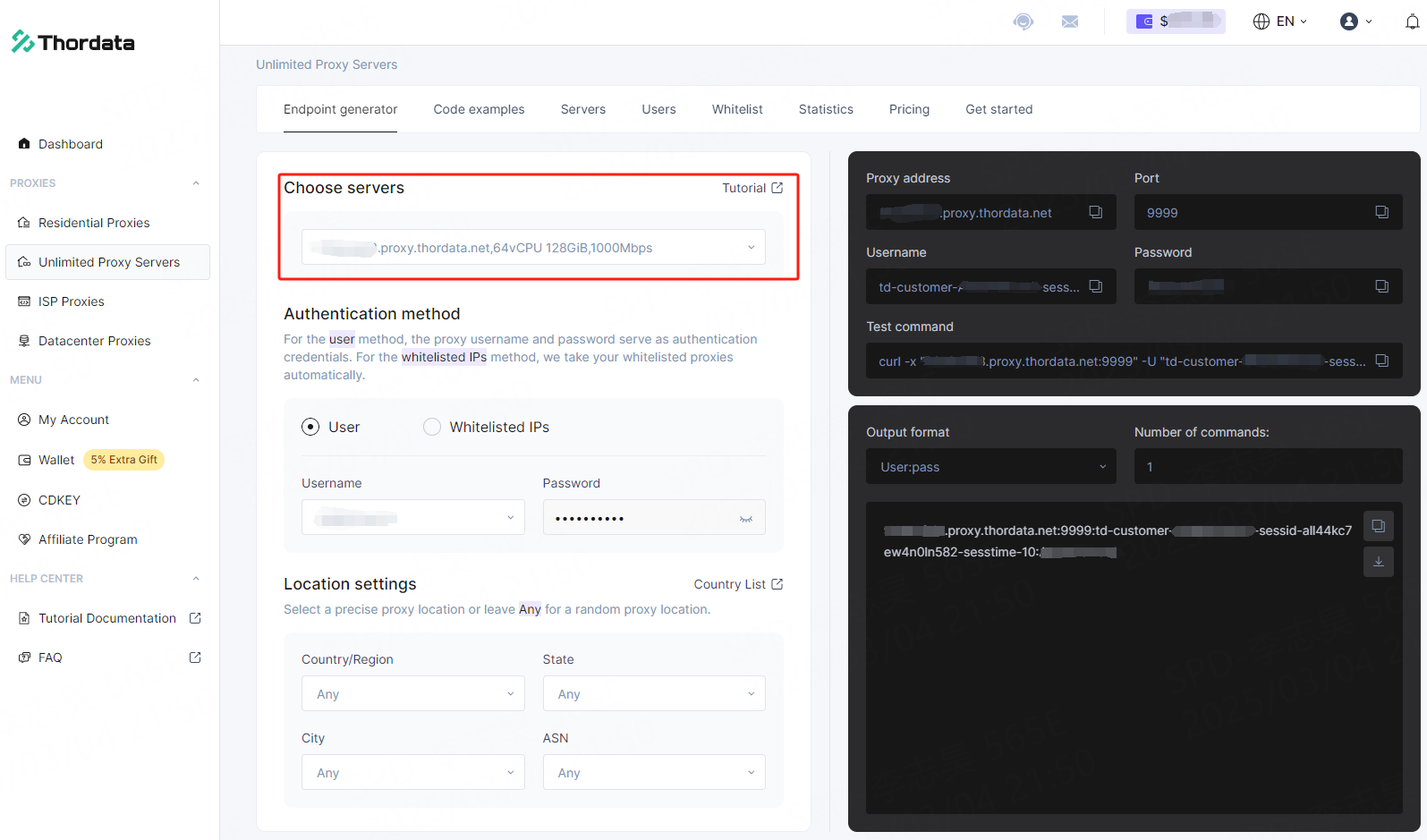Select the User authentication radio
1427x840 pixels.
click(310, 427)
